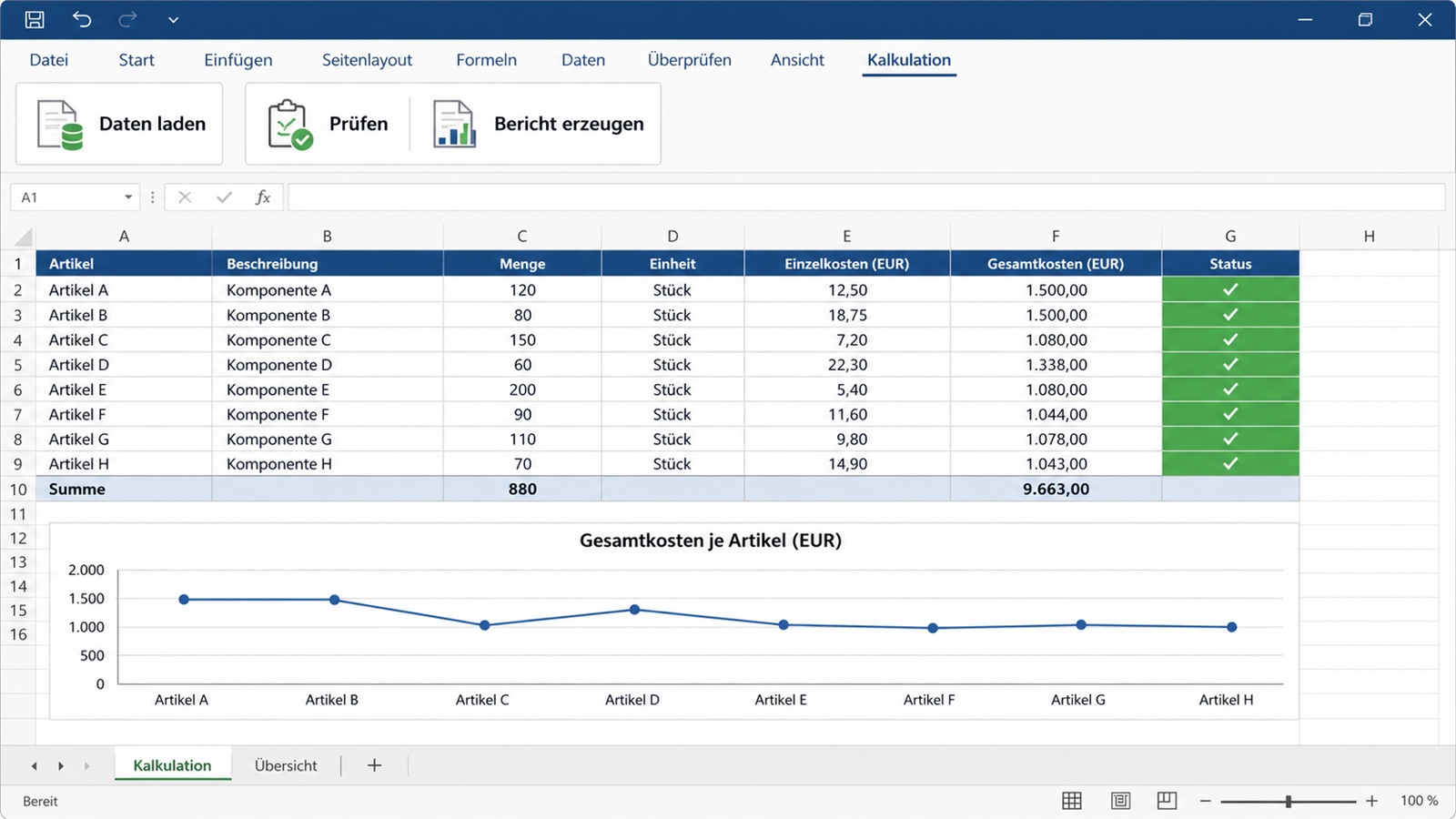Cancel the formula entry with the X icon
The width and height of the screenshot is (1456, 819).
[185, 197]
